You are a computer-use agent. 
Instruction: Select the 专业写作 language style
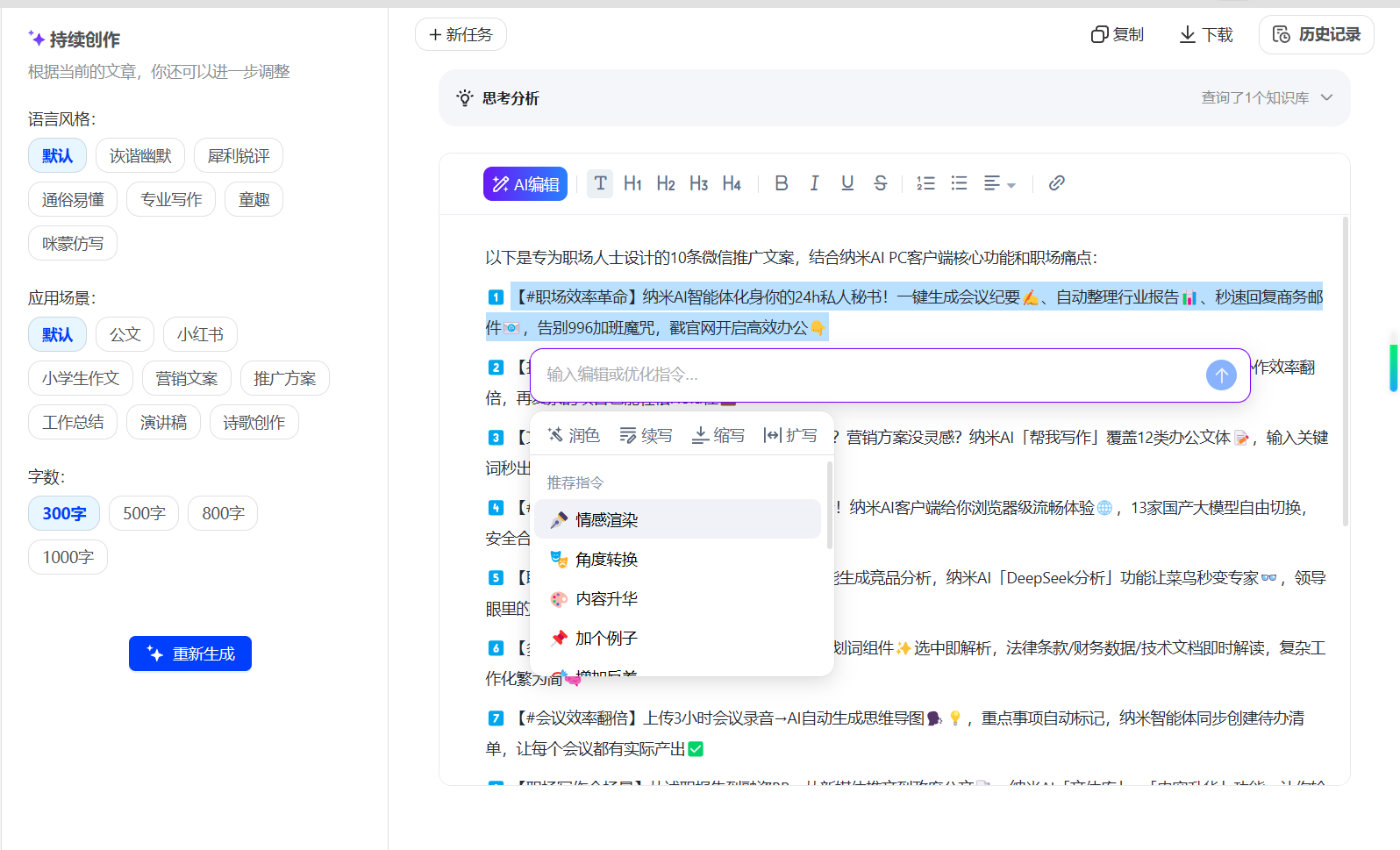[171, 200]
